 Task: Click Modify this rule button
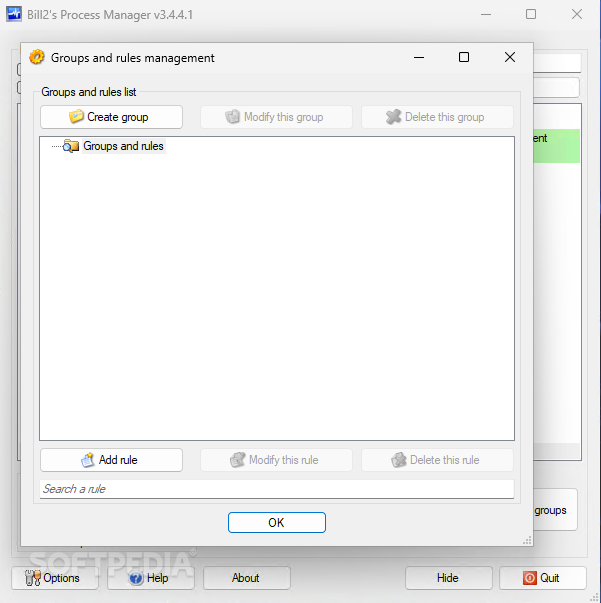pyautogui.click(x=276, y=460)
